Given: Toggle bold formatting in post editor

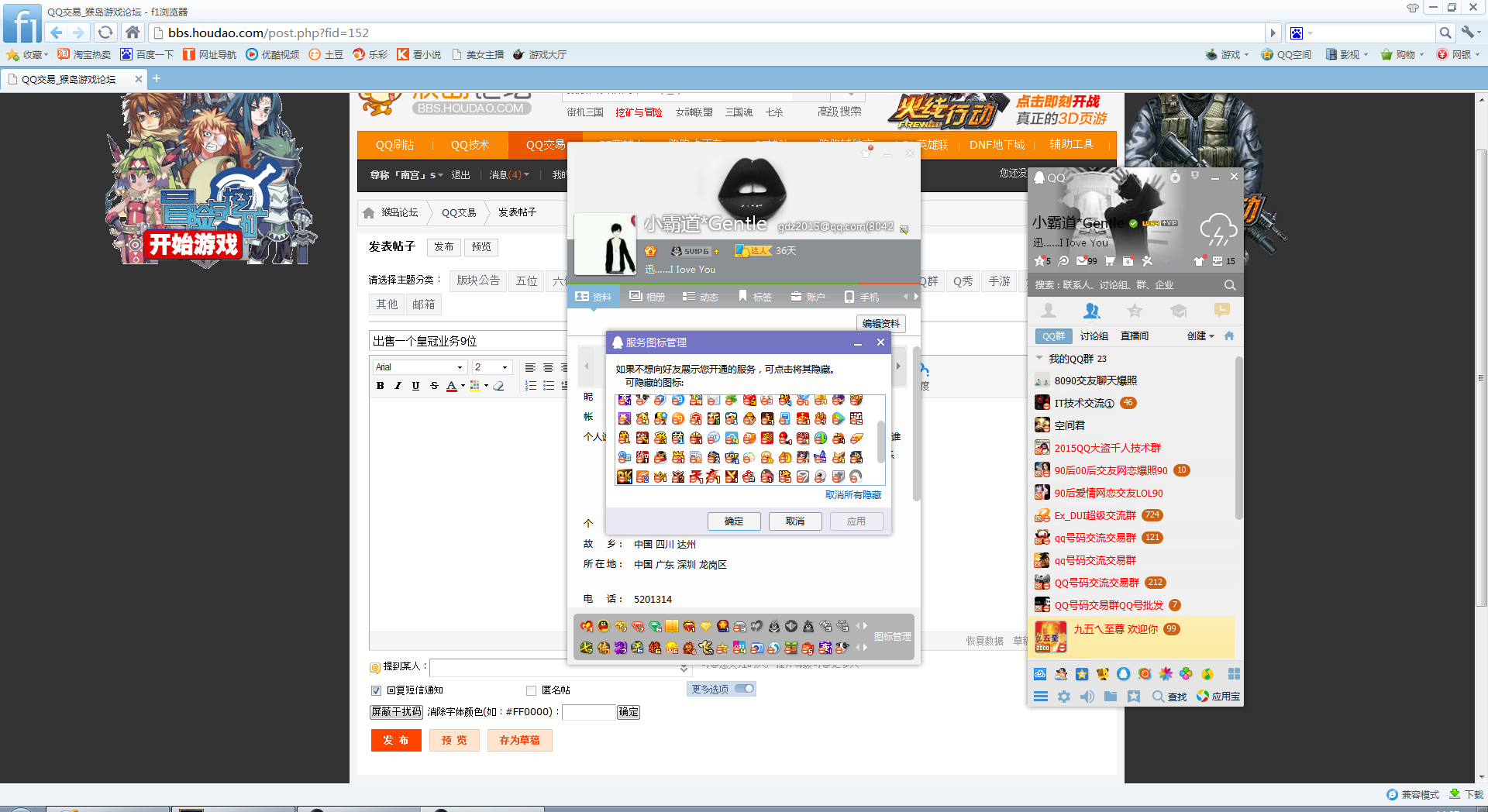Looking at the screenshot, I should (380, 386).
